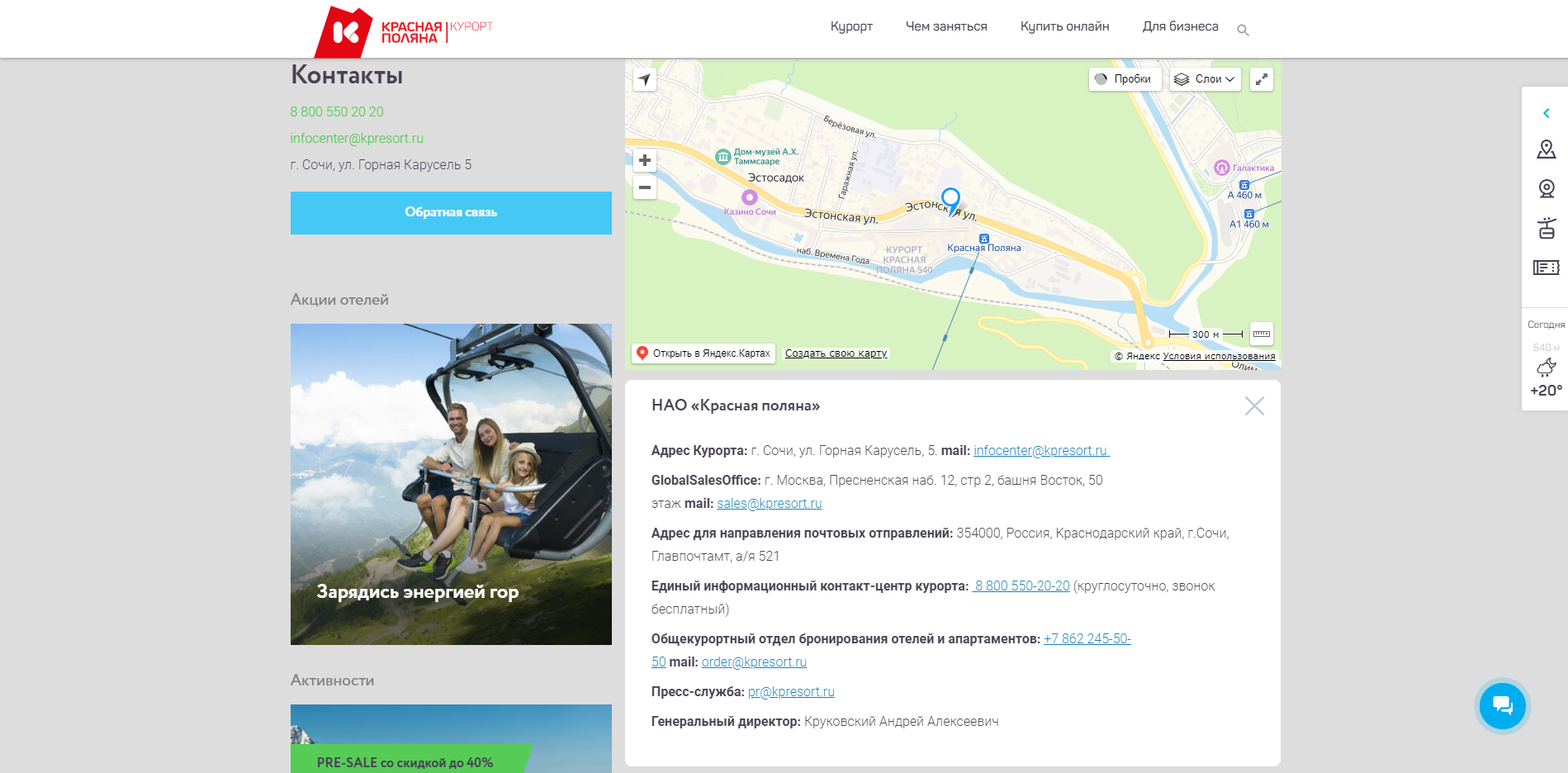The width and height of the screenshot is (1568, 773).
Task: Click Создать свою карту link
Action: coord(836,353)
